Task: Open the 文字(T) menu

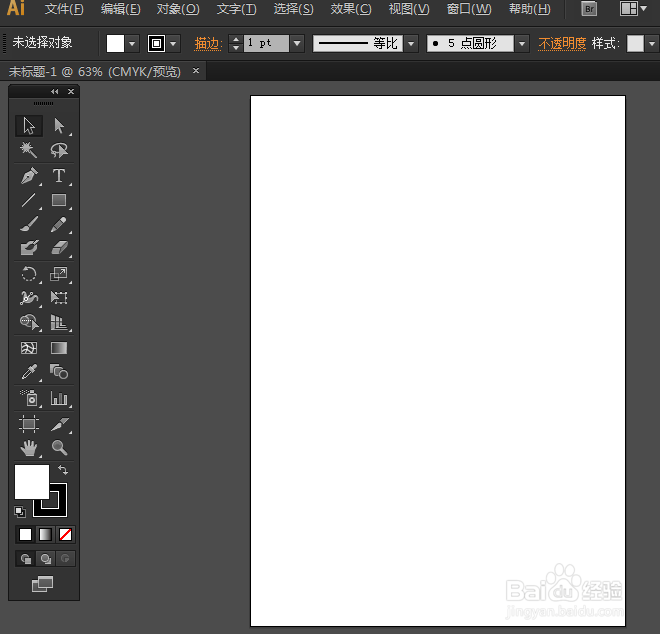Action: click(237, 9)
